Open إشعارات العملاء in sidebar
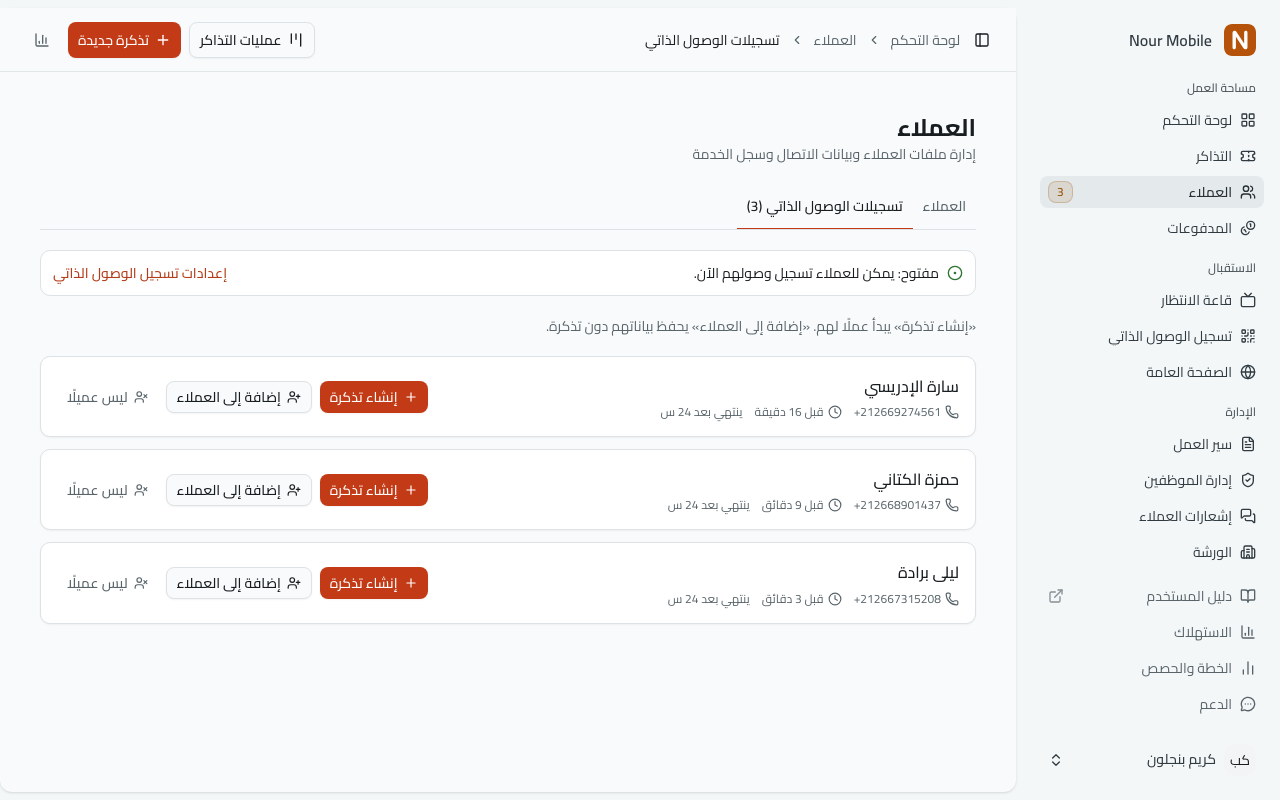The height and width of the screenshot is (800, 1280). (1152, 516)
